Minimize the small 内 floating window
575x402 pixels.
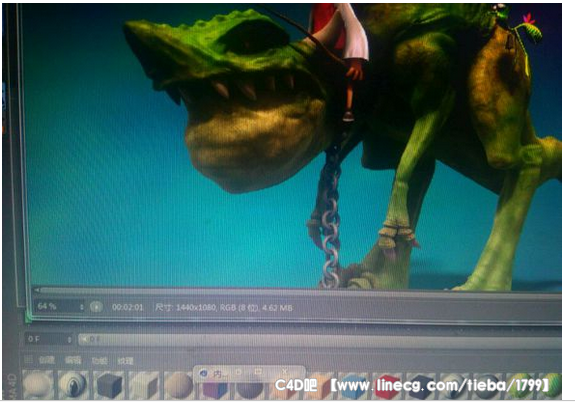[x=239, y=372]
